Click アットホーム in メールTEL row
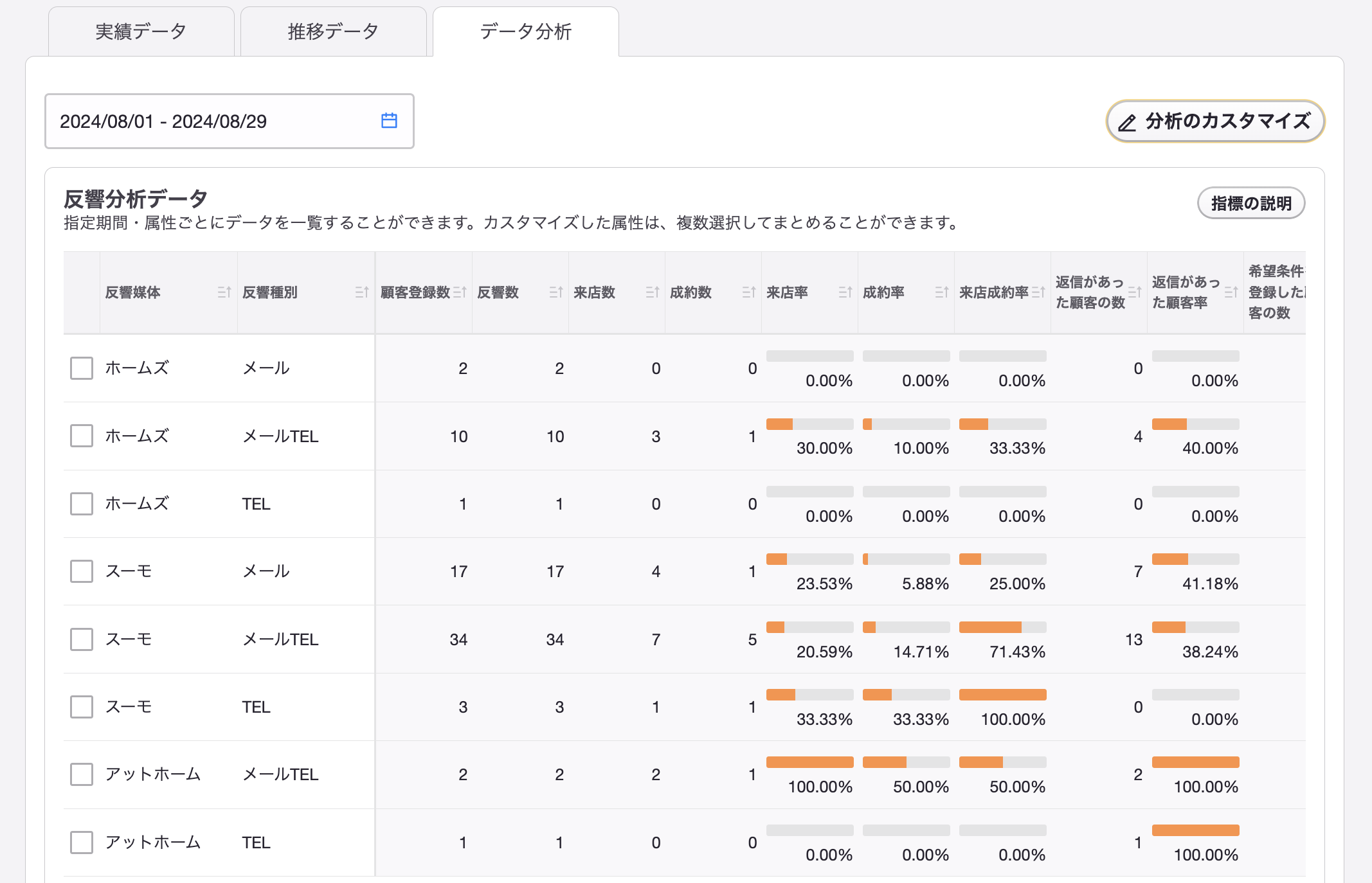This screenshot has height=883, width=1372. [153, 774]
